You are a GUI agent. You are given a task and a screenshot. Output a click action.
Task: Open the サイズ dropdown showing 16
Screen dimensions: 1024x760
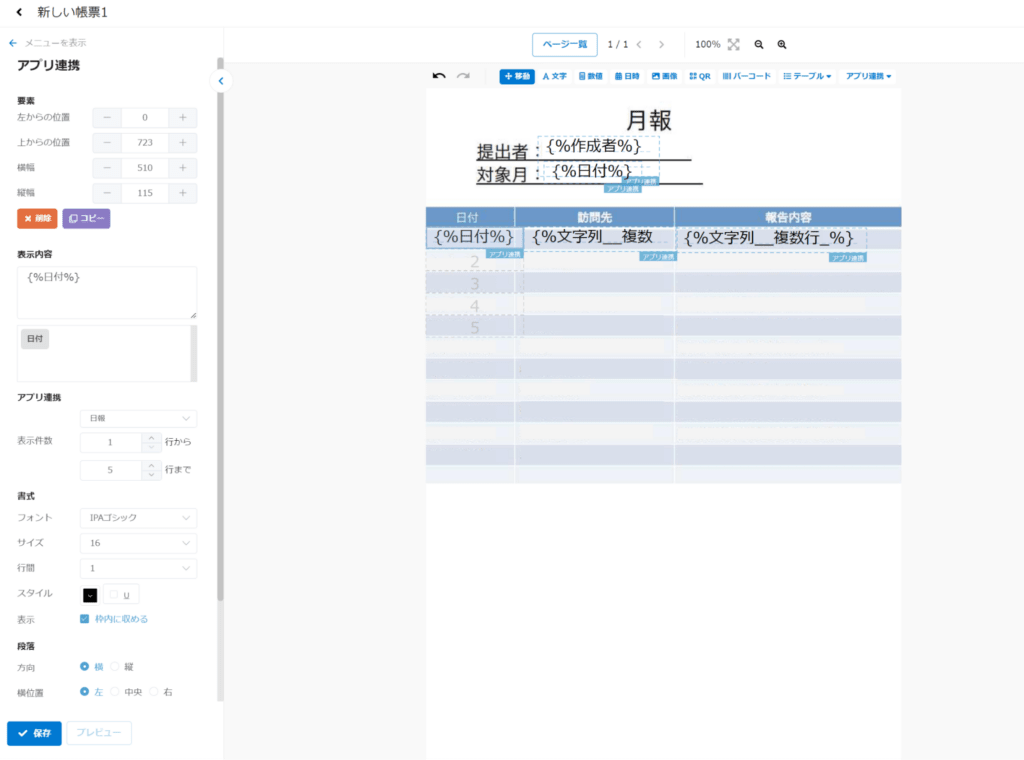pos(138,543)
